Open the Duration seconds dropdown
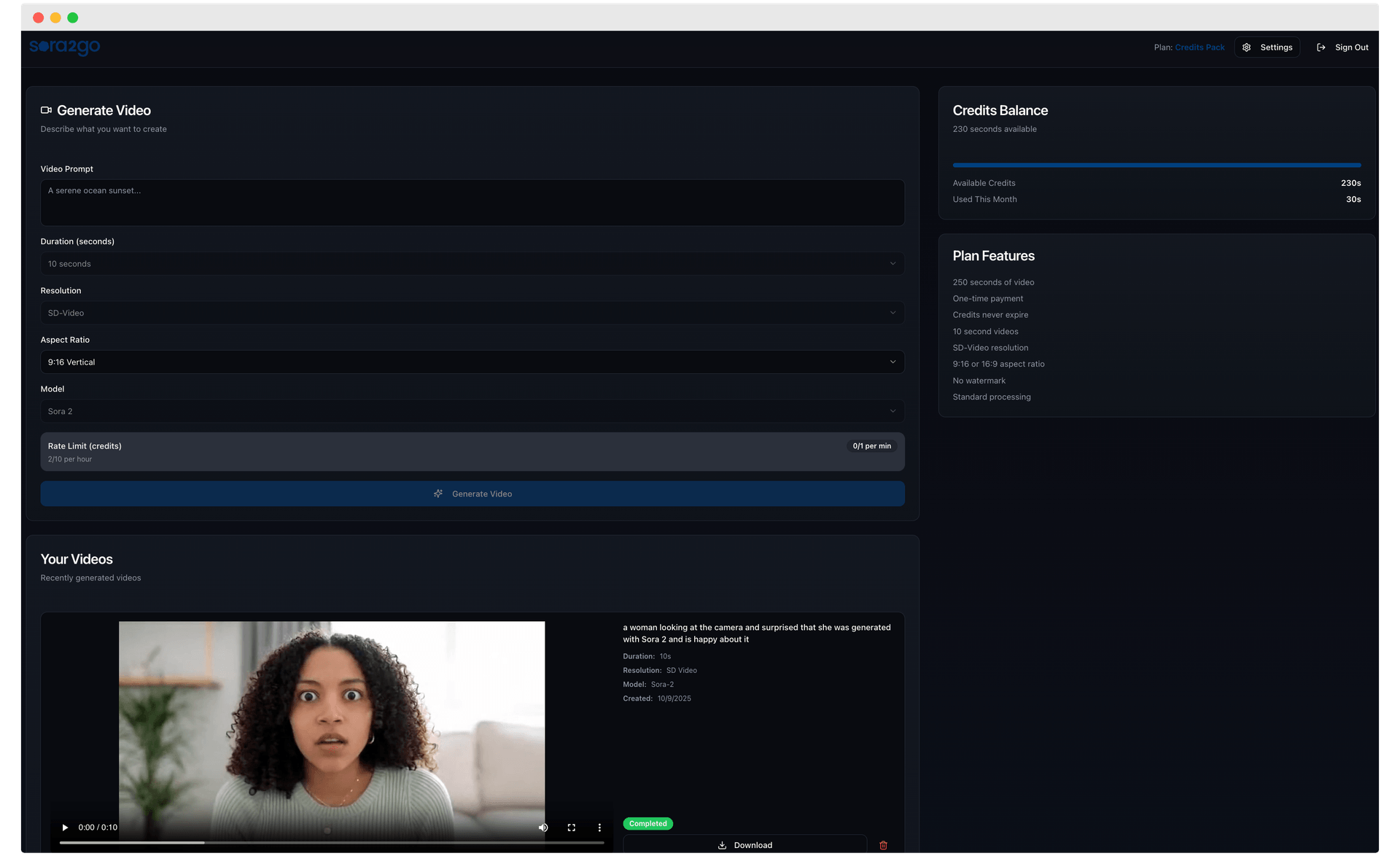 click(x=472, y=264)
